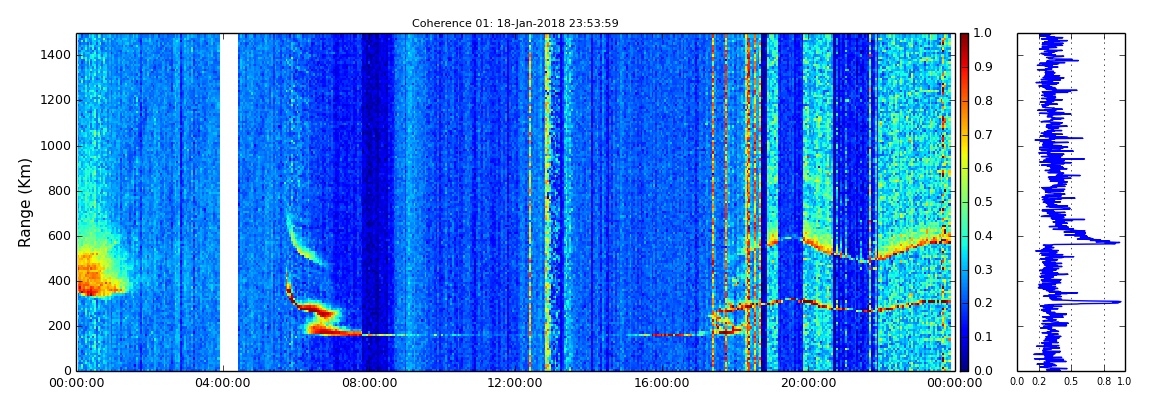The image size is (1150, 407).
Task: Click the colorbar at the 0.5 level
Action: (964, 202)
